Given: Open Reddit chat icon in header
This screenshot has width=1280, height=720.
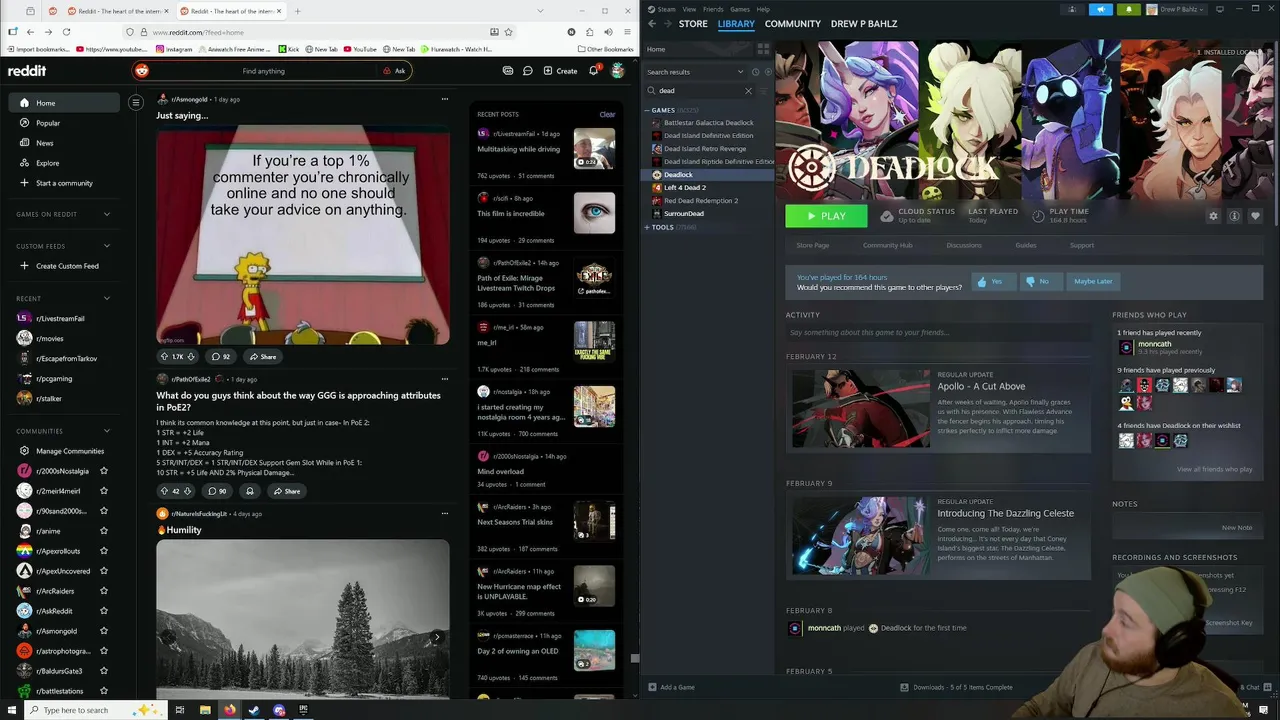Looking at the screenshot, I should coord(528,71).
